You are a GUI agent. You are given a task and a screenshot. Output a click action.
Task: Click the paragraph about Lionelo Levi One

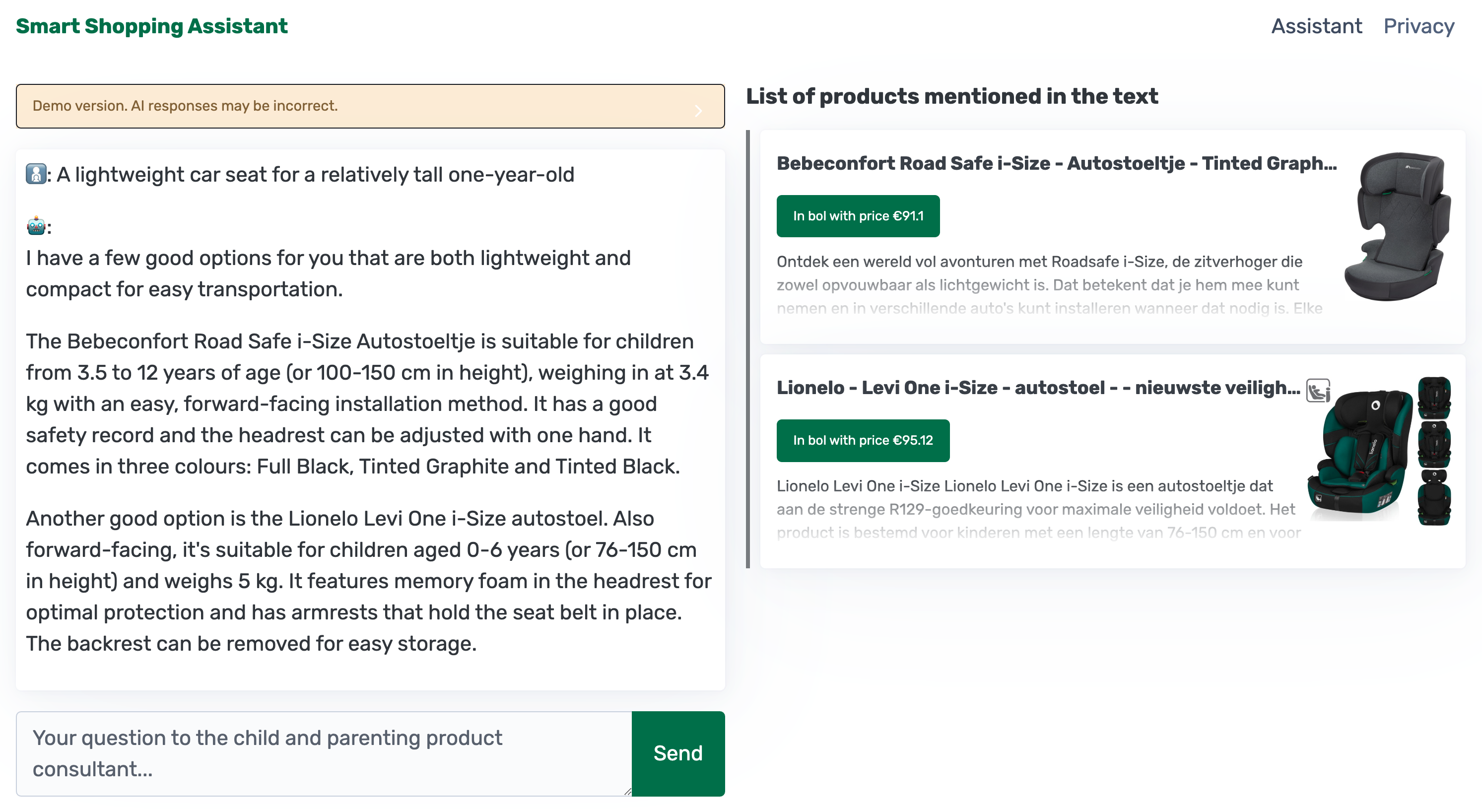[368, 581]
